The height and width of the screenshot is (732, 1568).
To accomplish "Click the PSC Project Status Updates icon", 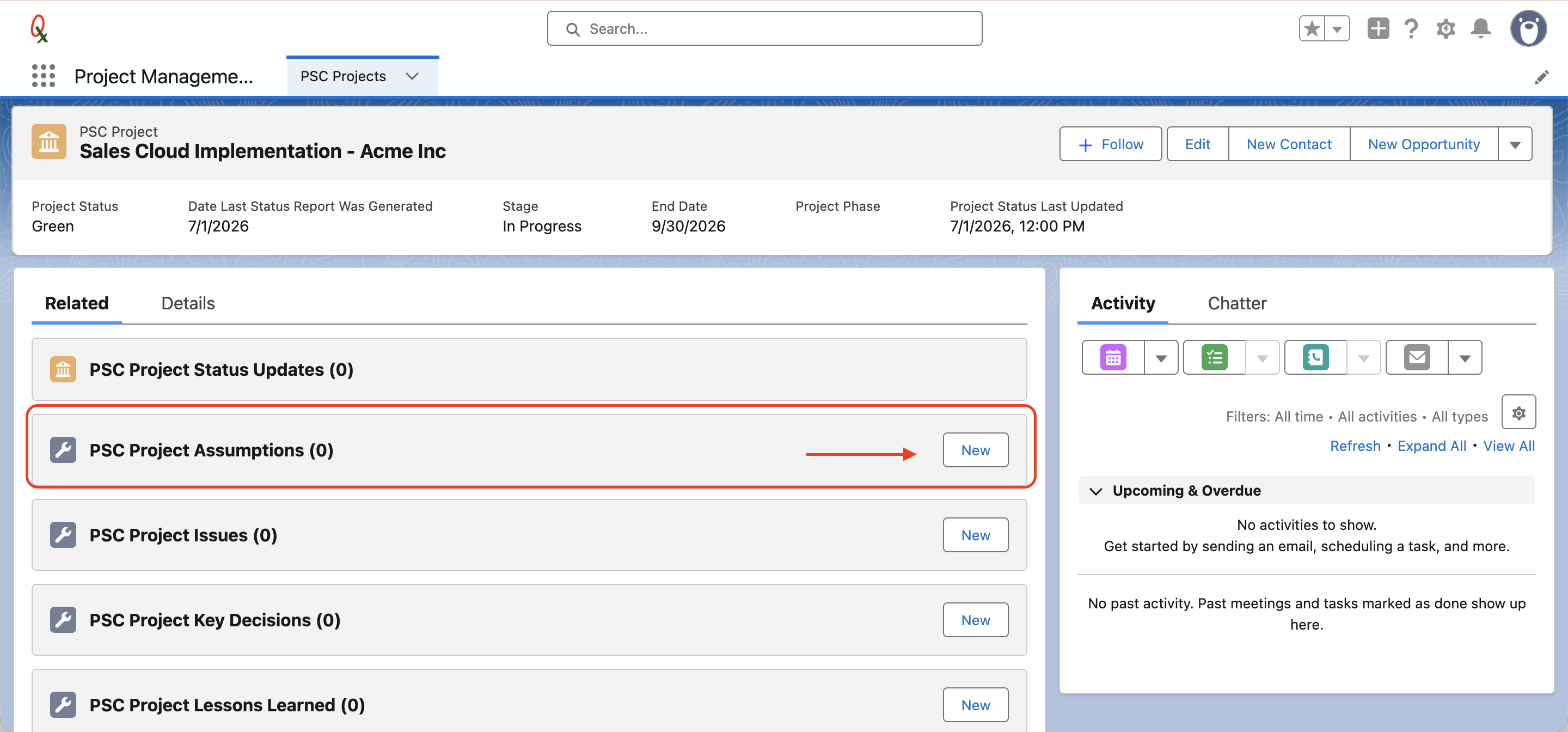I will (x=63, y=370).
